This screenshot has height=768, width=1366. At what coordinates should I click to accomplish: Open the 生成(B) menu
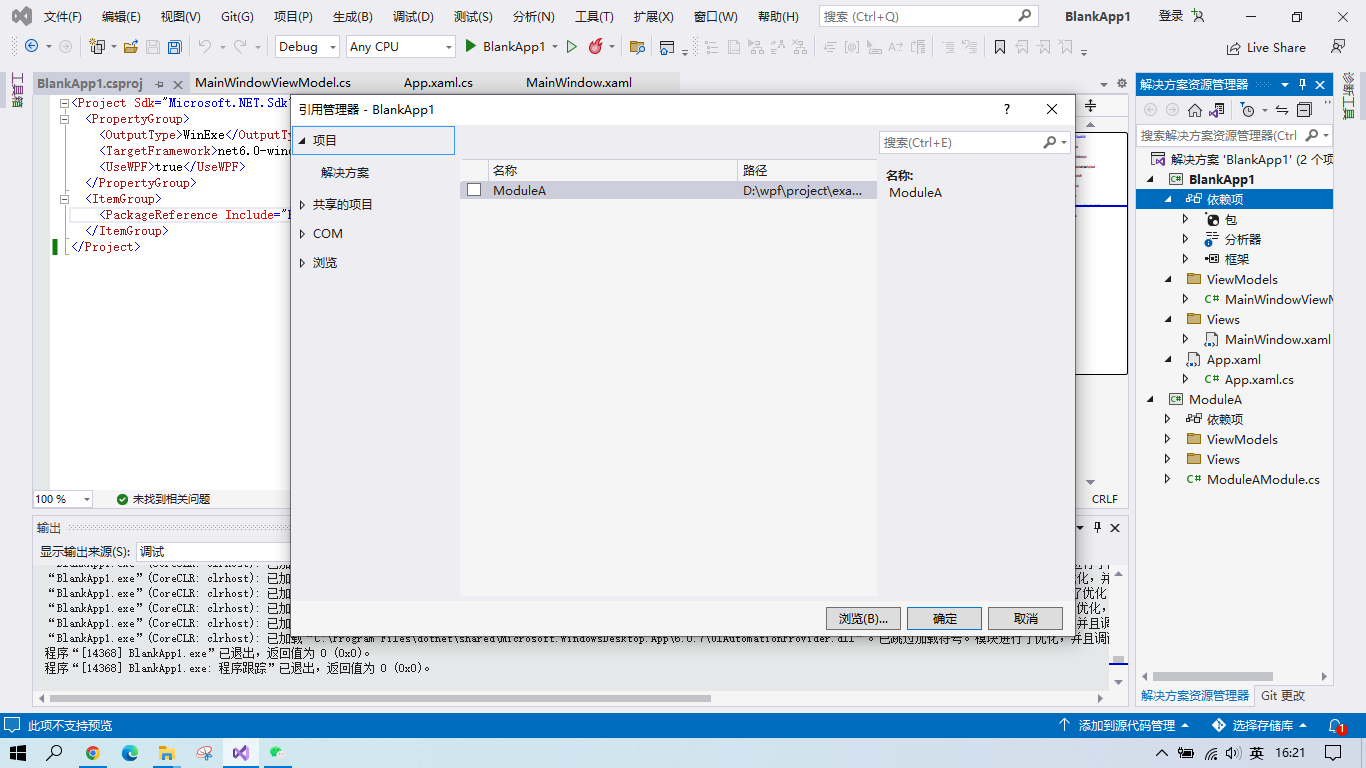coord(352,17)
